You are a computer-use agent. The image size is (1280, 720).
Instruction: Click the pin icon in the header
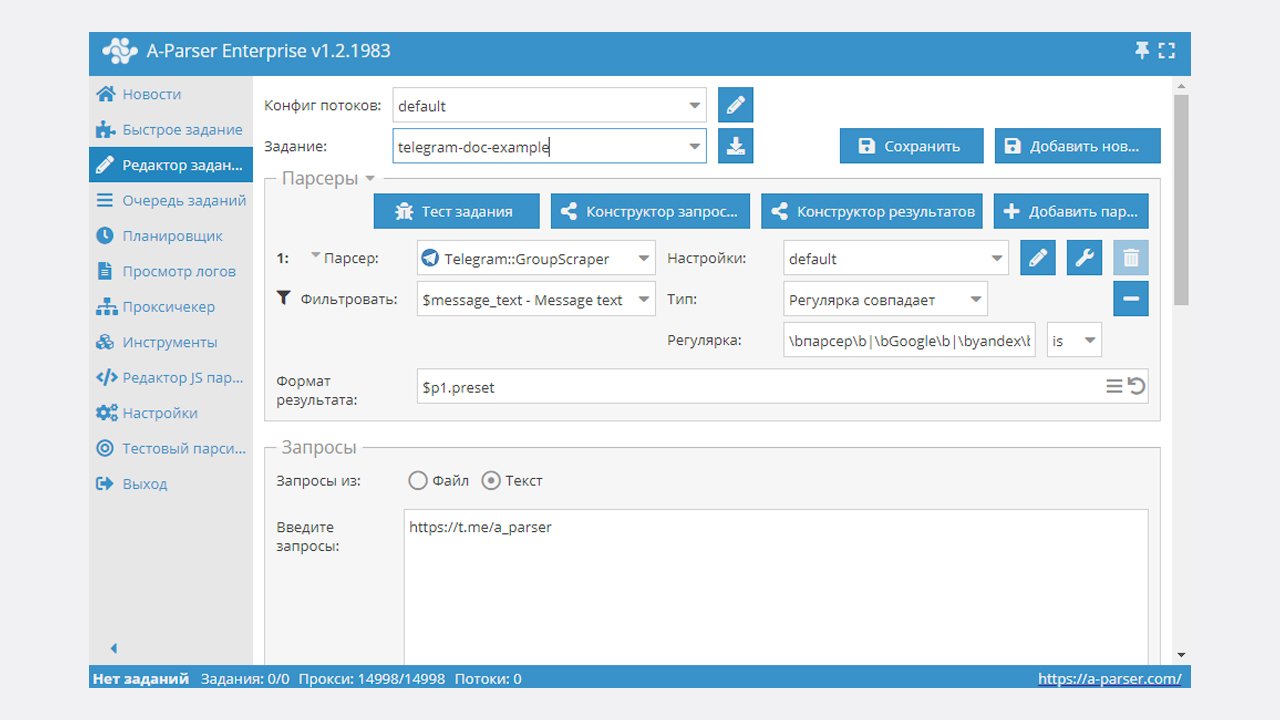pos(1142,51)
